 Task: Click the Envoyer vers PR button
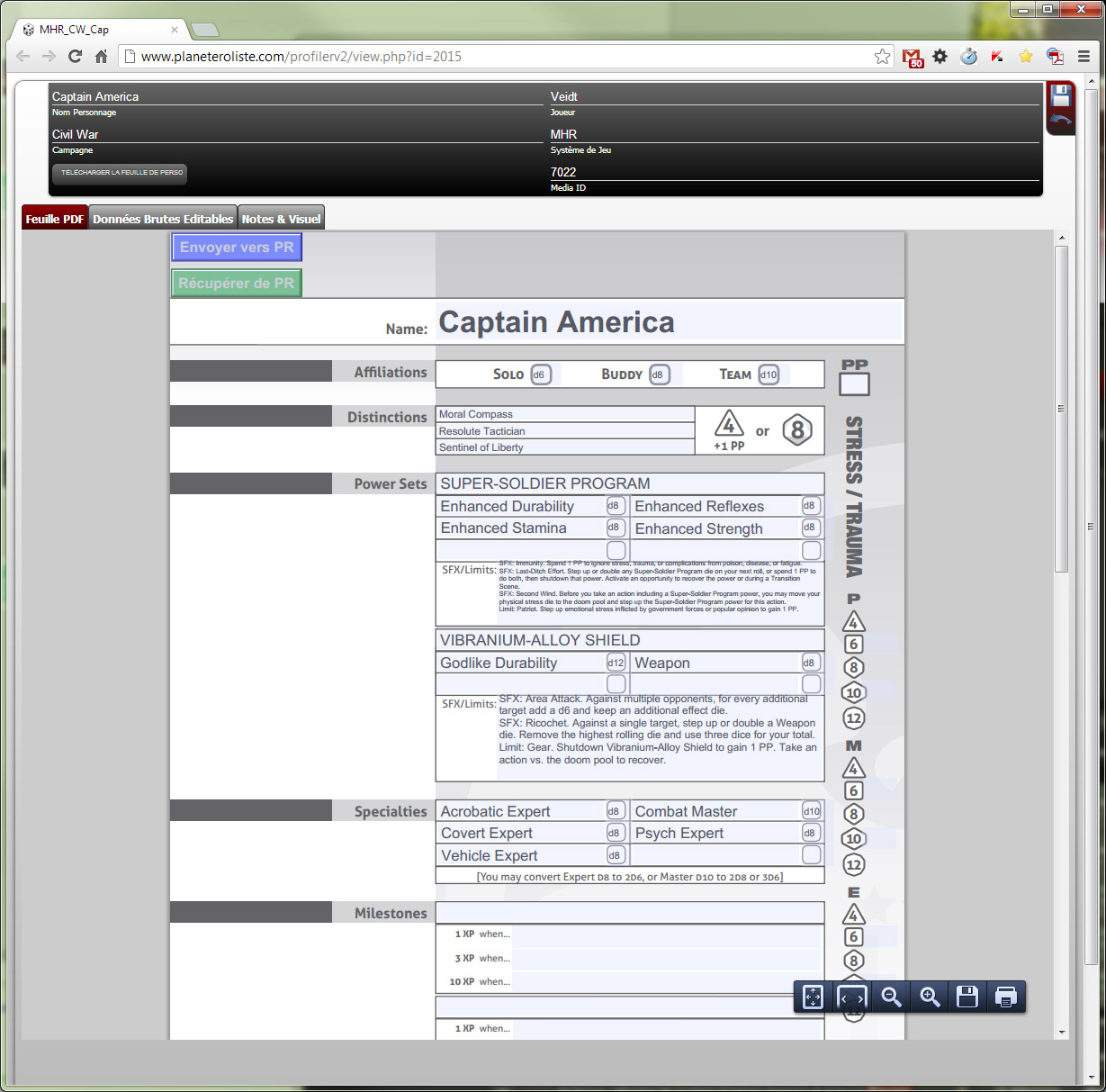[x=237, y=248]
